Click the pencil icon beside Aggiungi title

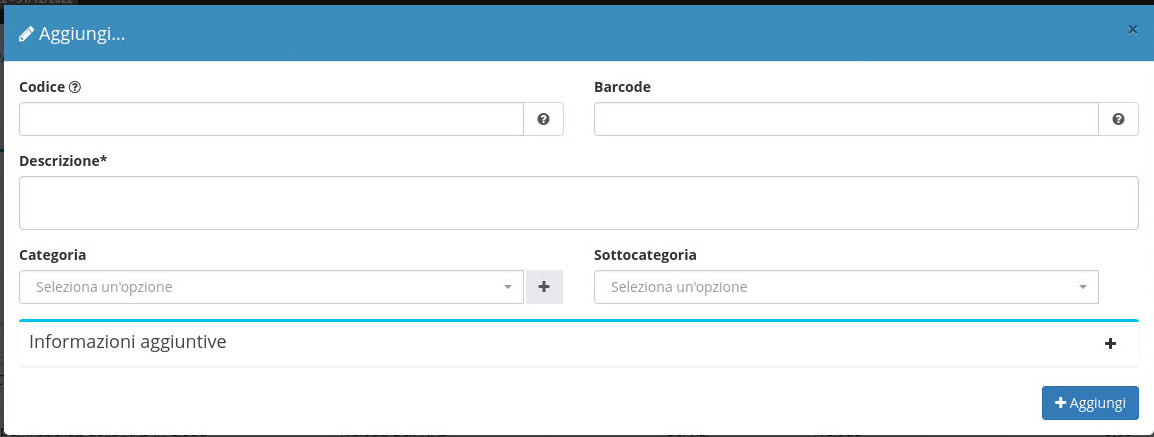pos(27,34)
